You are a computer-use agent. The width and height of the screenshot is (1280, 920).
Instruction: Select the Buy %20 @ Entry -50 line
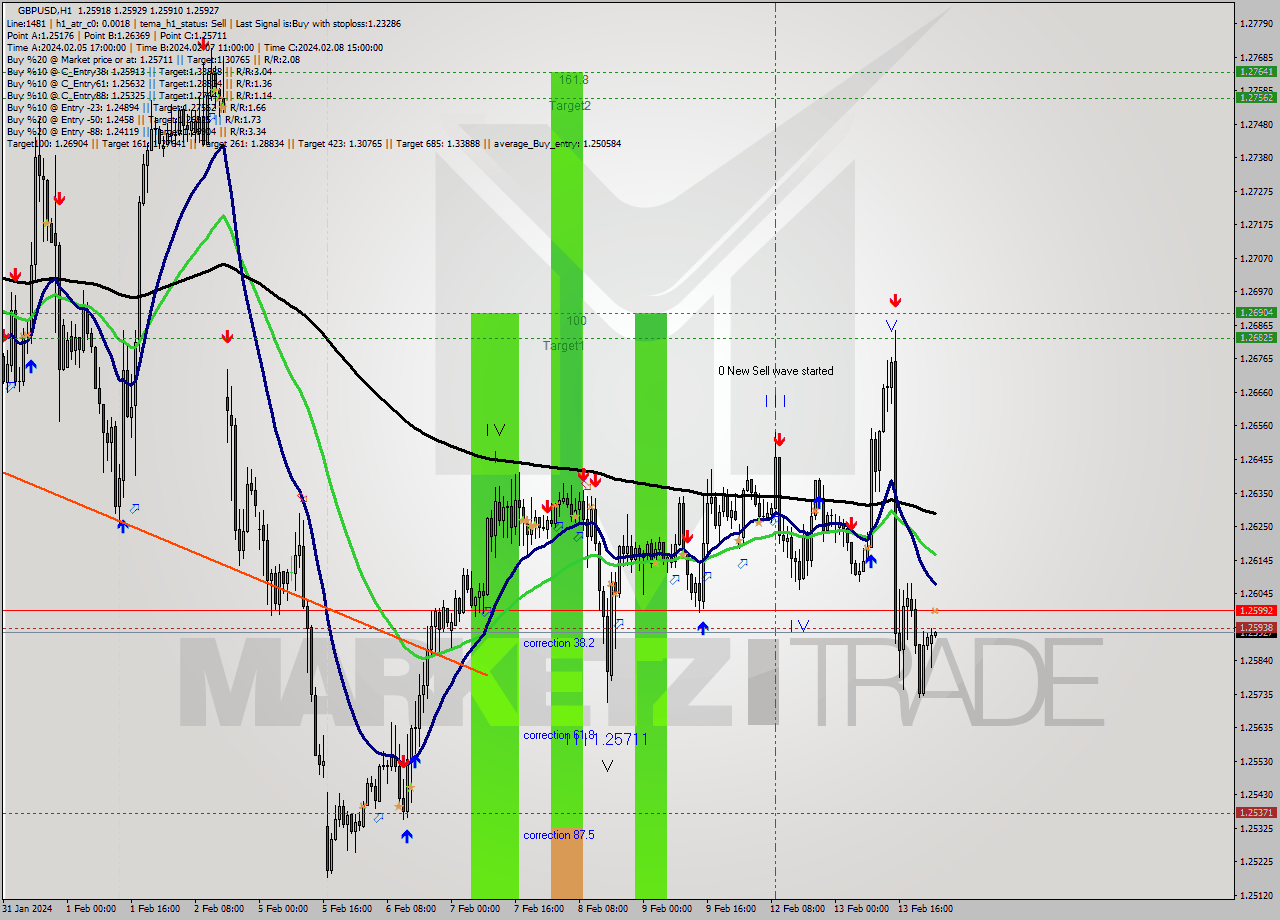point(136,120)
